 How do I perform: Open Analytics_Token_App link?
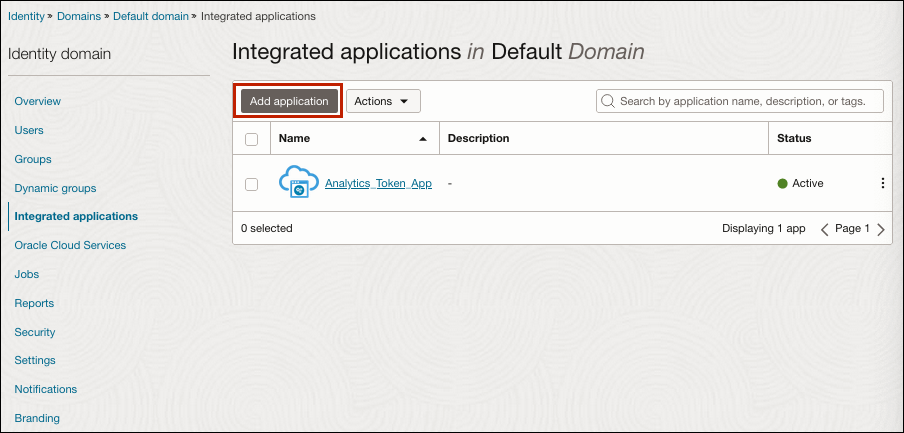point(378,183)
